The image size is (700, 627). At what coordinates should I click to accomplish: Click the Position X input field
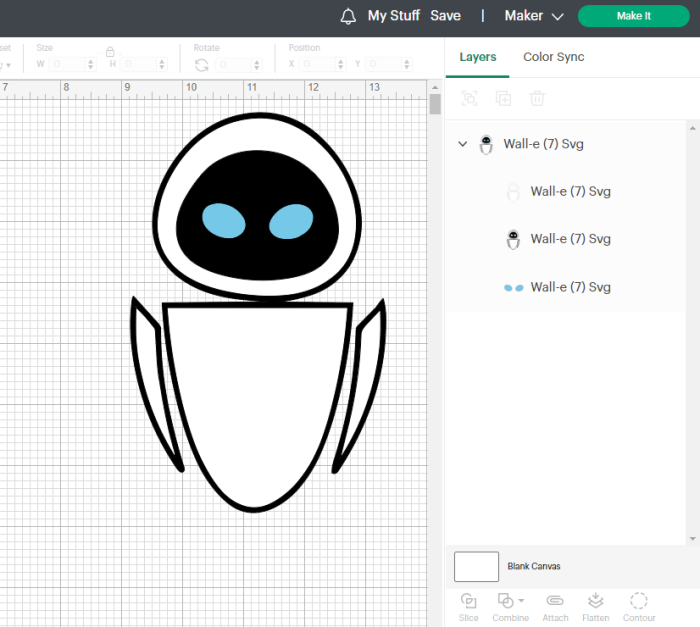pos(317,64)
